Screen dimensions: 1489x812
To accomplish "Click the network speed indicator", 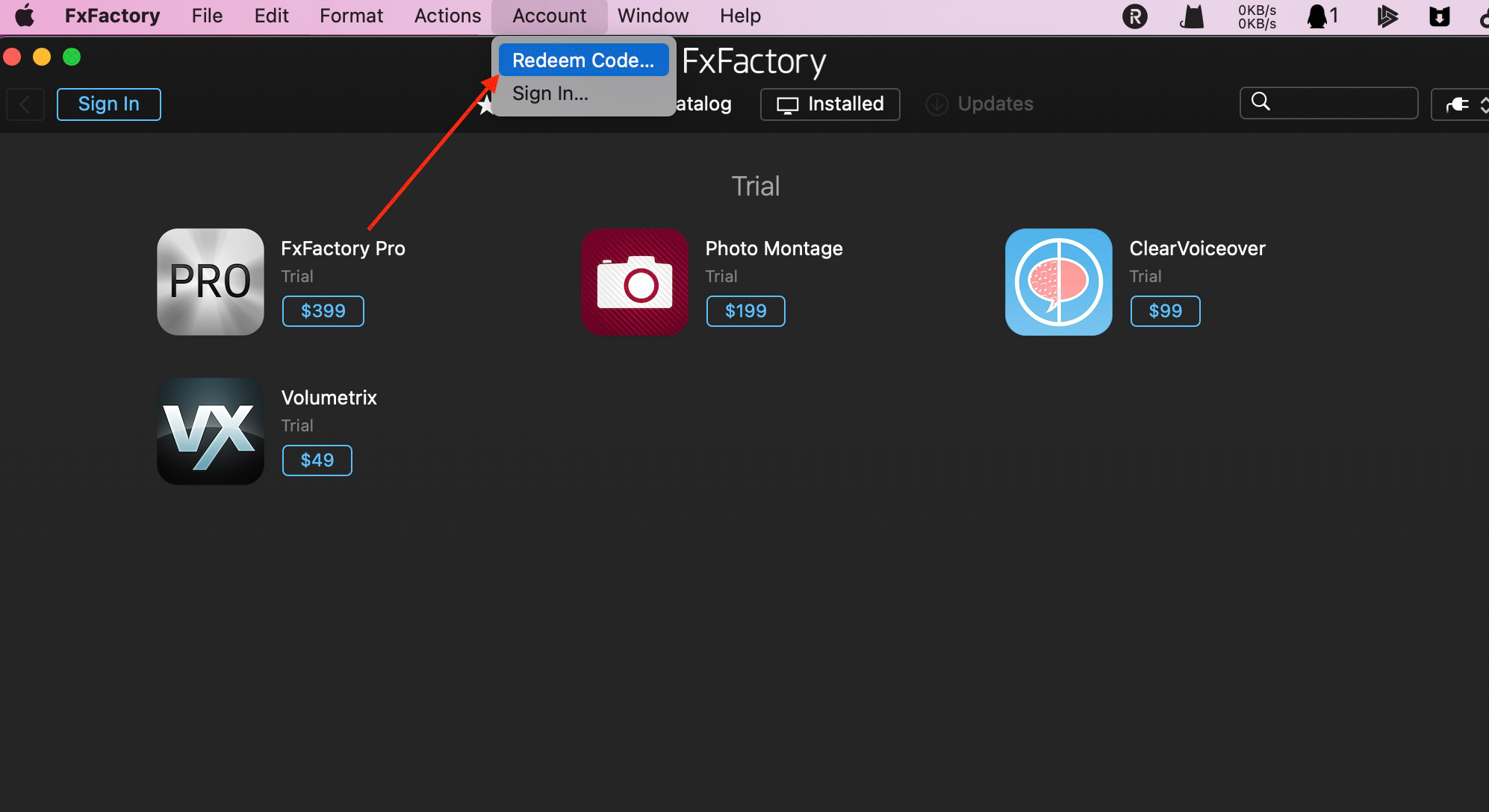I will 1257,16.
